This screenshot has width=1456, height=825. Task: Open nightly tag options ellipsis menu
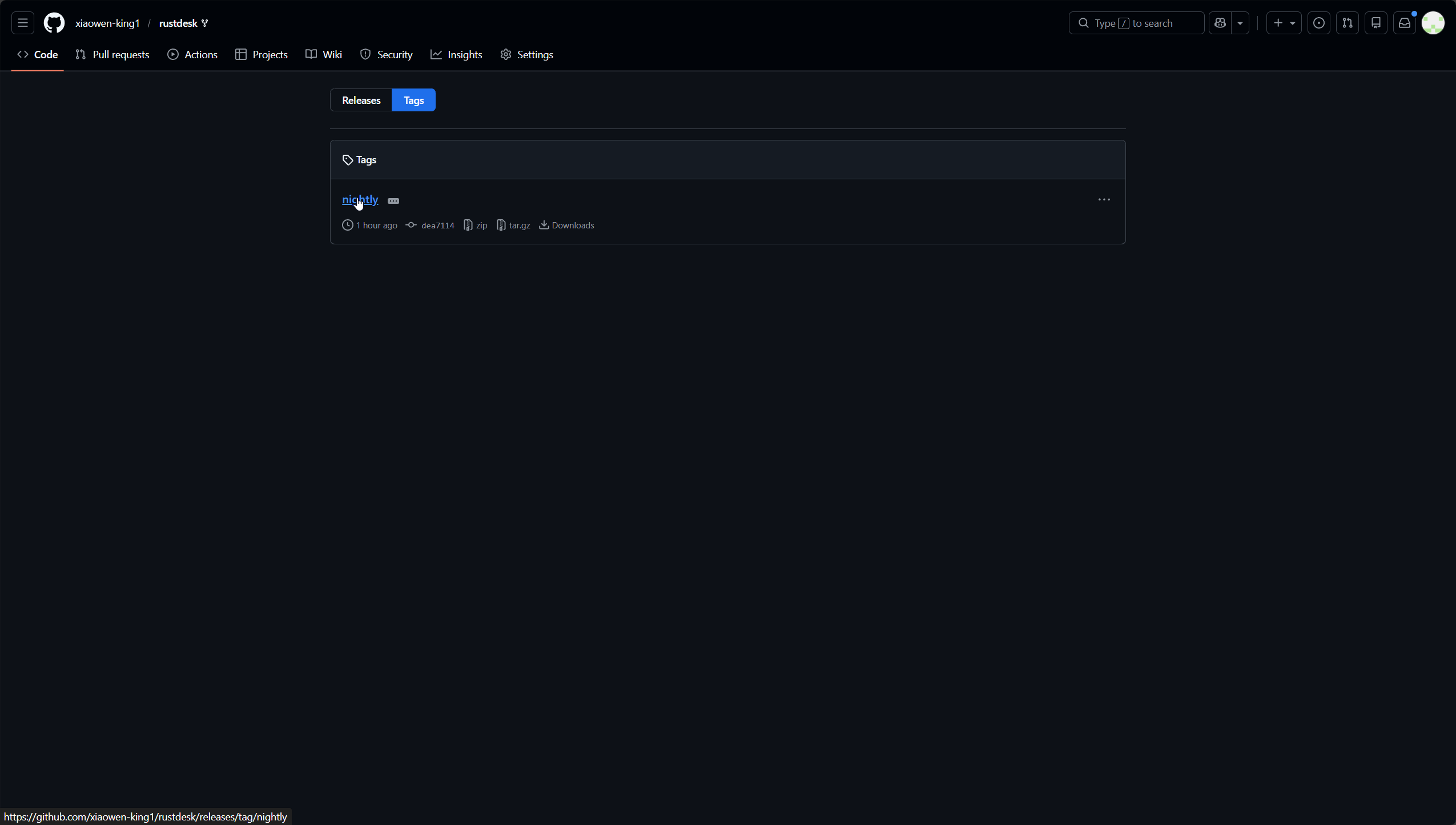(1104, 200)
